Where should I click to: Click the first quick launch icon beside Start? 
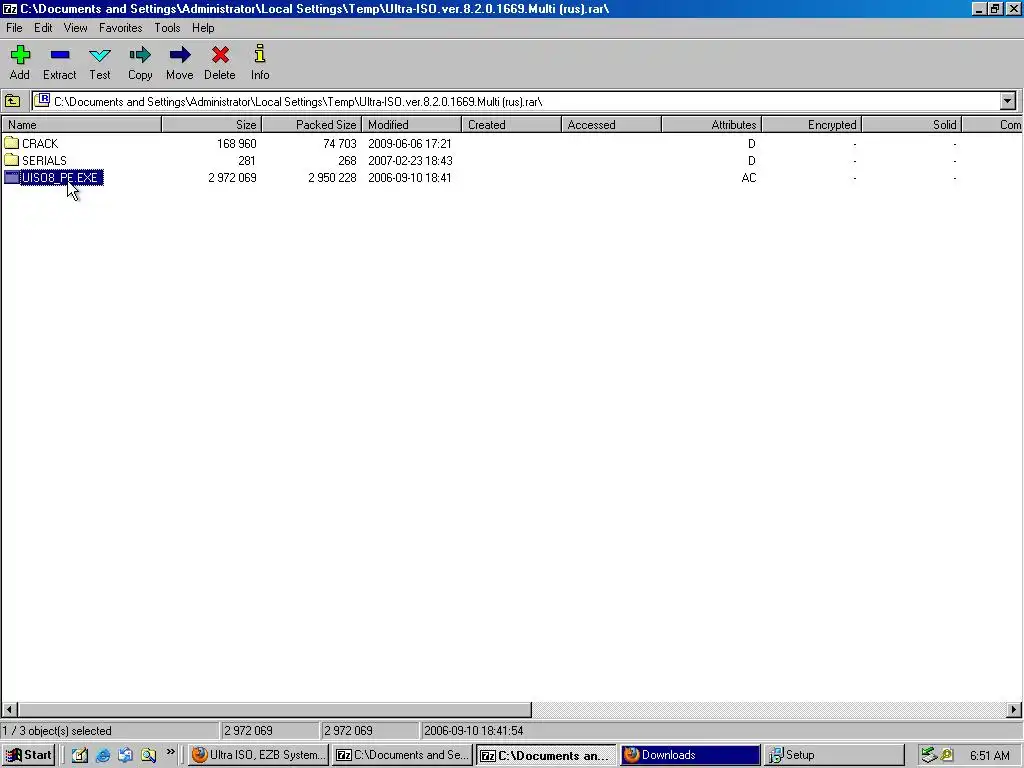tap(80, 756)
